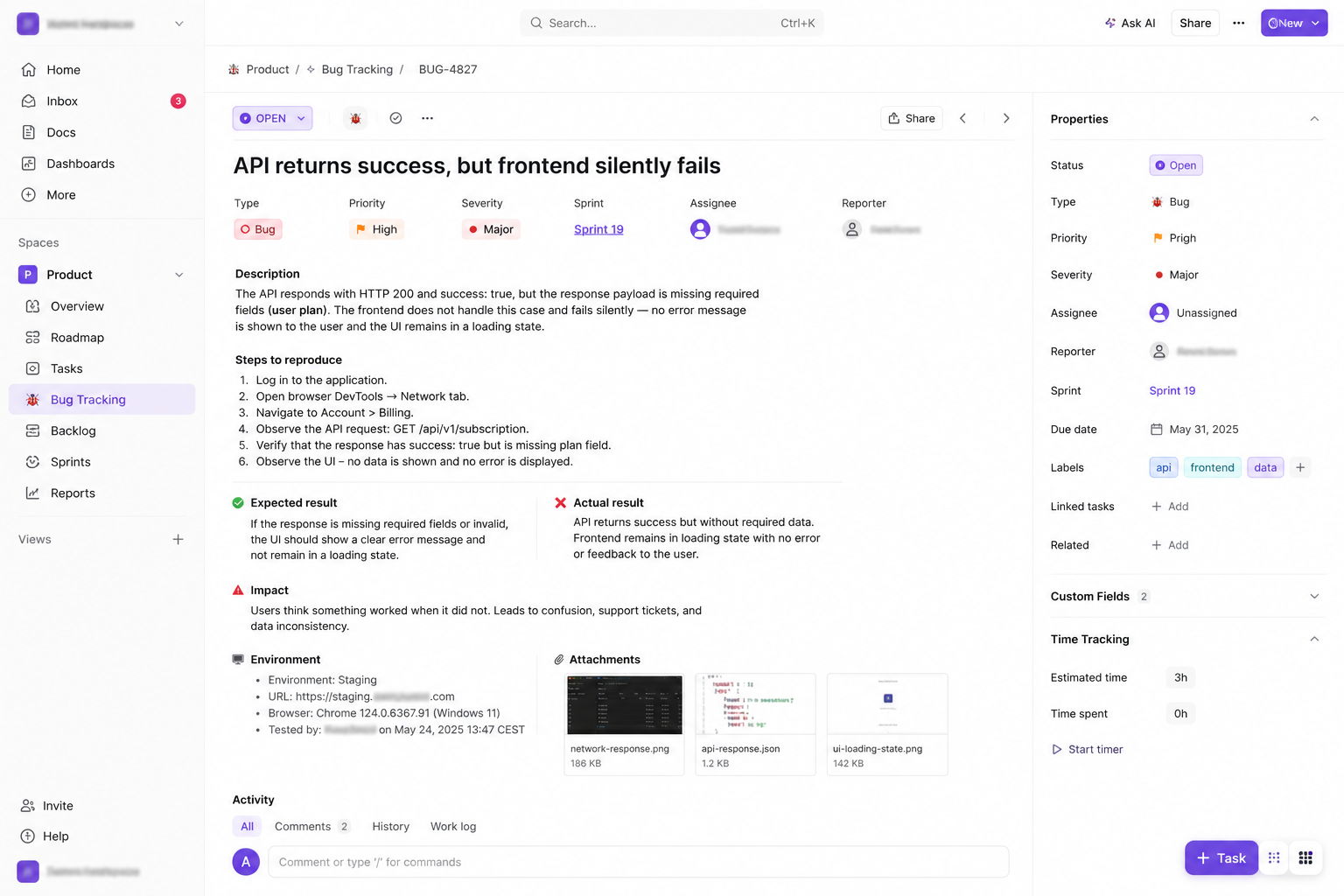This screenshot has height=896, width=1344.
Task: Edit the estimated time 3h value
Action: tap(1180, 678)
